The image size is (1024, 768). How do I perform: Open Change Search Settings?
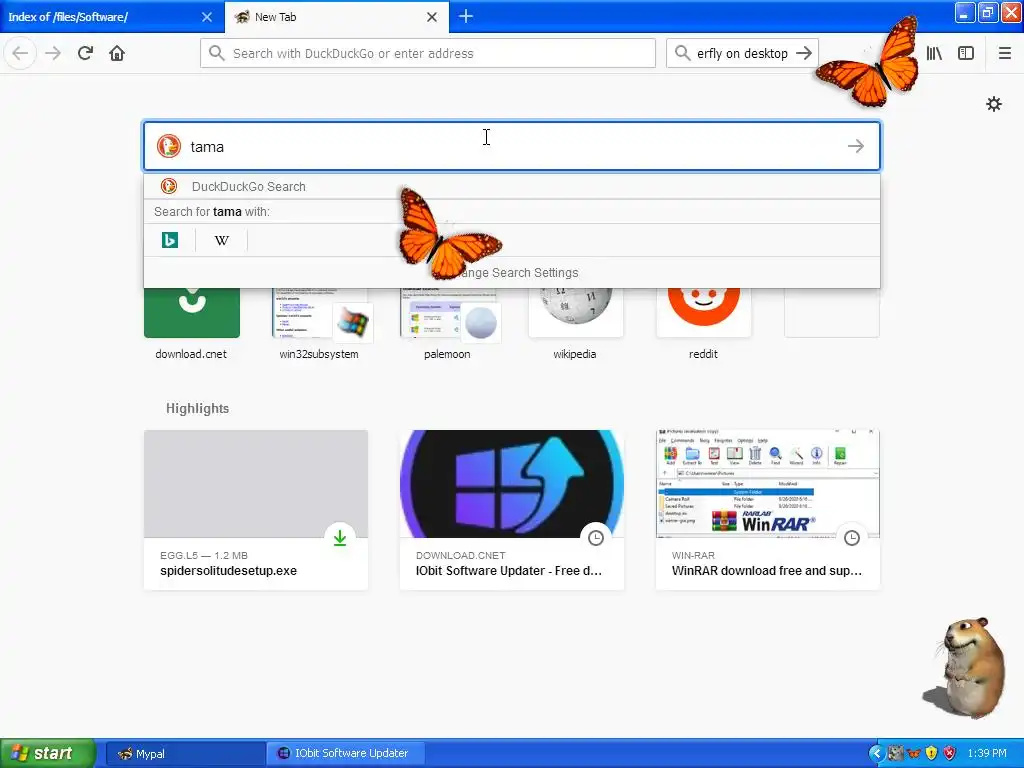(512, 272)
